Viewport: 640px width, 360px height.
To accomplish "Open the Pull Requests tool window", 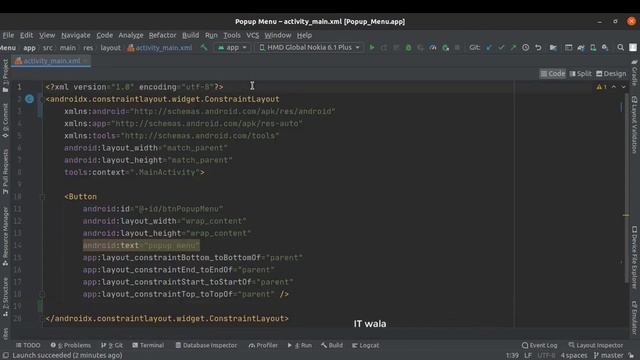I will coord(5,171).
